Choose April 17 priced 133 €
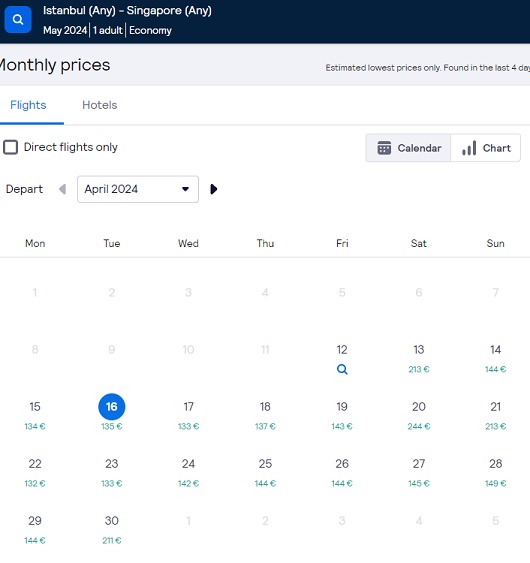 [x=188, y=415]
